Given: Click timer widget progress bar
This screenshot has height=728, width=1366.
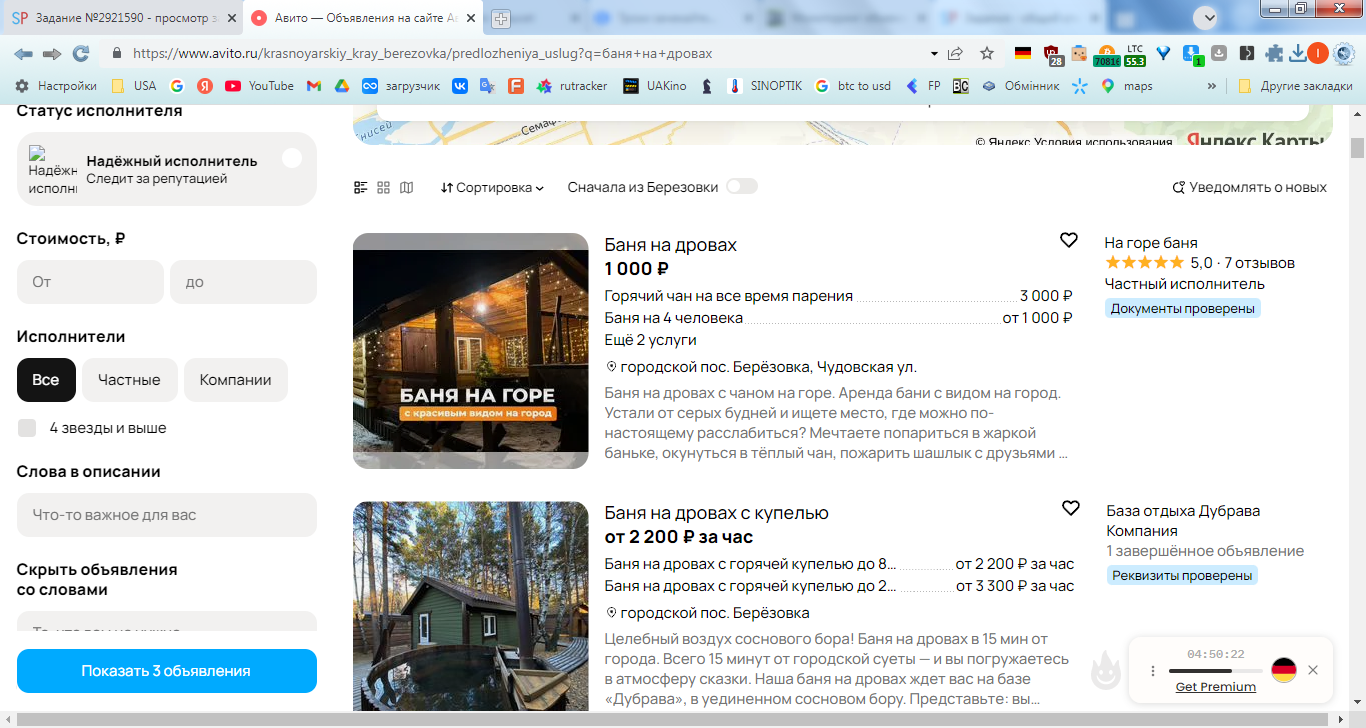Looking at the screenshot, I should (1216, 671).
